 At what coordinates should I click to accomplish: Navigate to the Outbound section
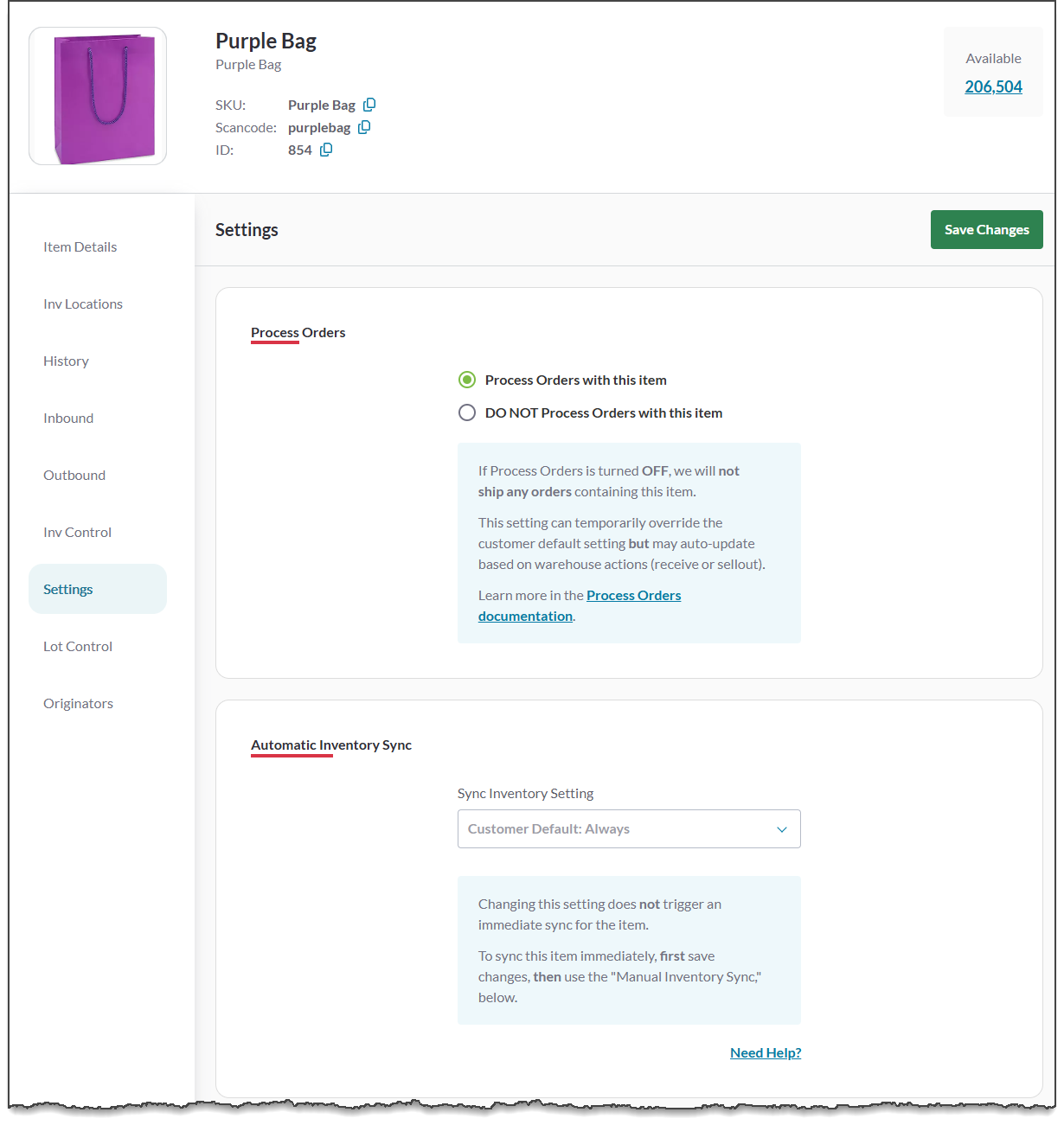click(74, 475)
